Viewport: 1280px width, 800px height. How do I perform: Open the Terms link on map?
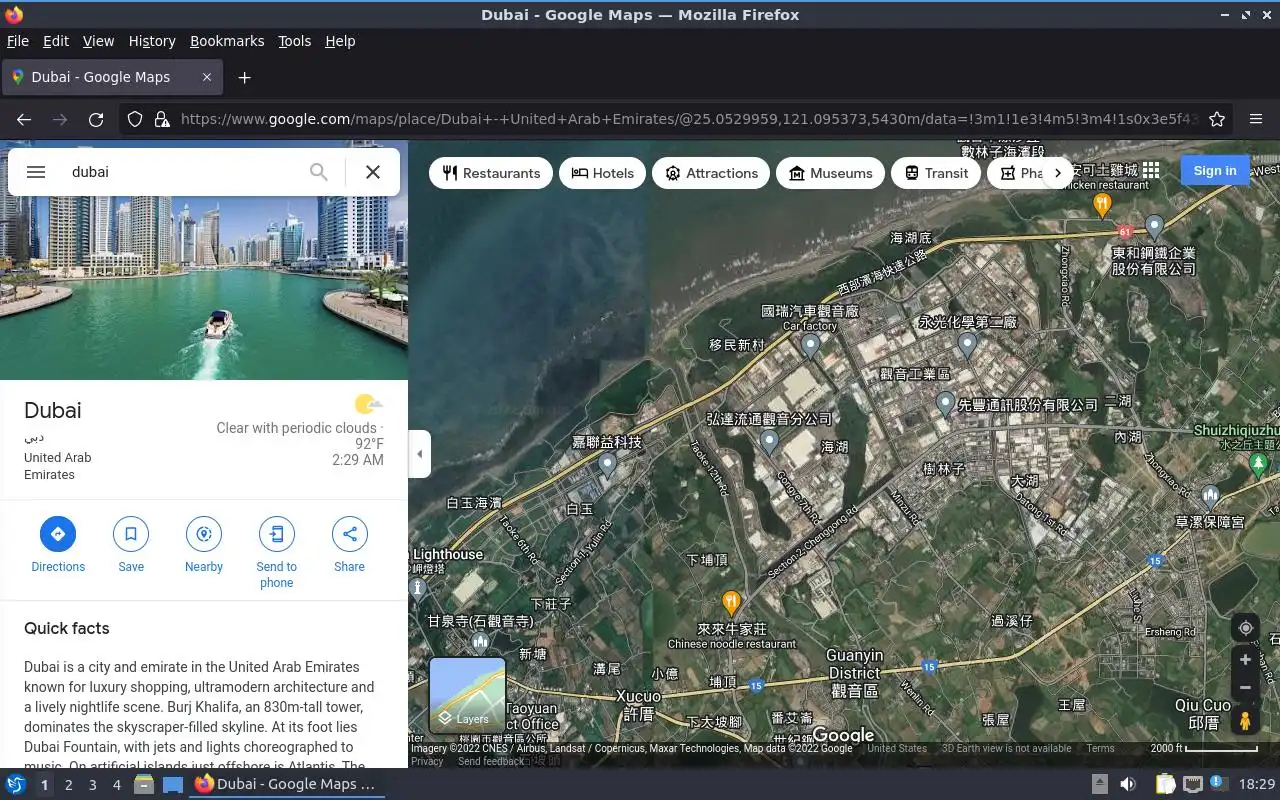(x=1100, y=748)
